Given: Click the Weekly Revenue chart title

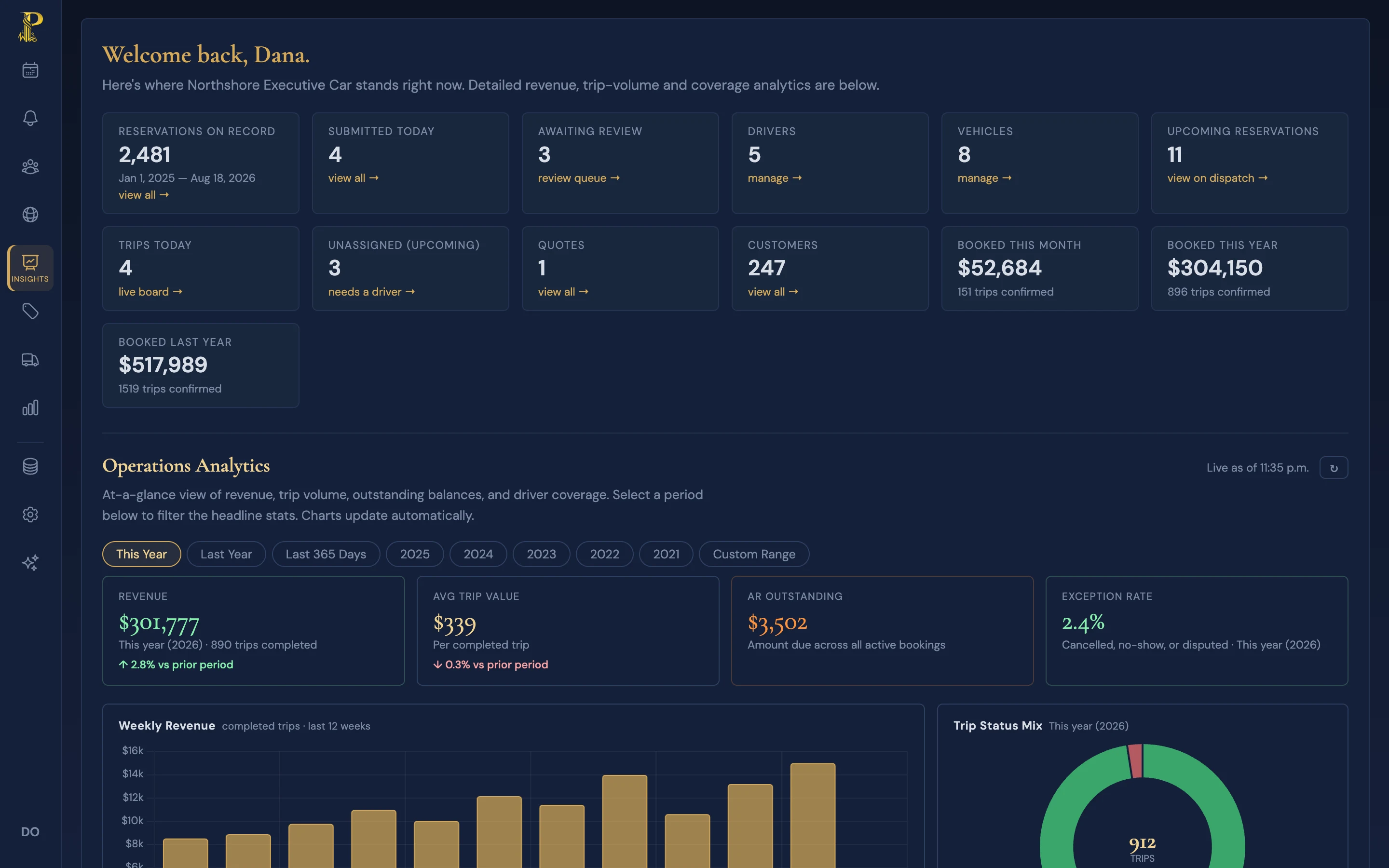Looking at the screenshot, I should coord(166,726).
